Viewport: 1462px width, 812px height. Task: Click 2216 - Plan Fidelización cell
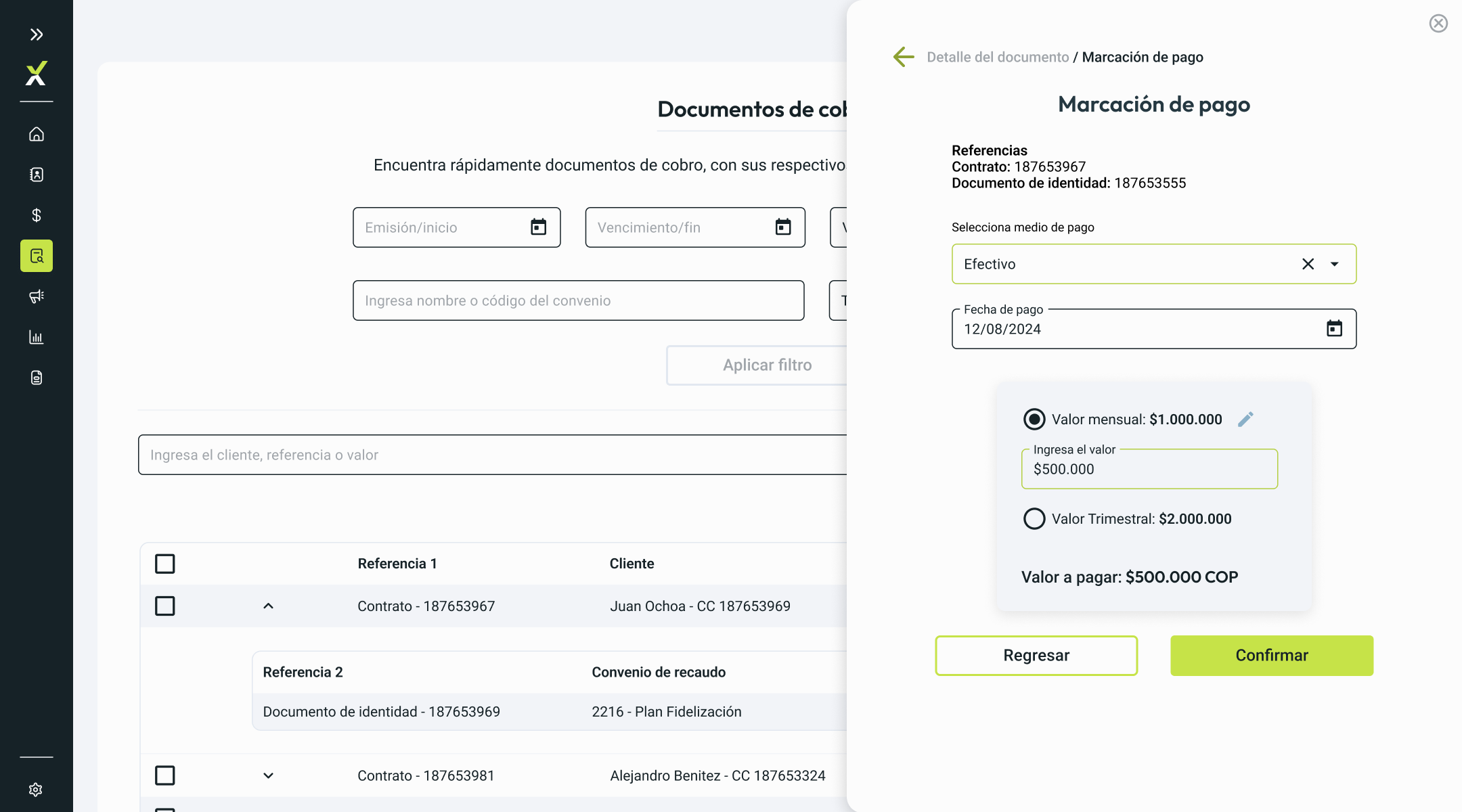pyautogui.click(x=667, y=712)
